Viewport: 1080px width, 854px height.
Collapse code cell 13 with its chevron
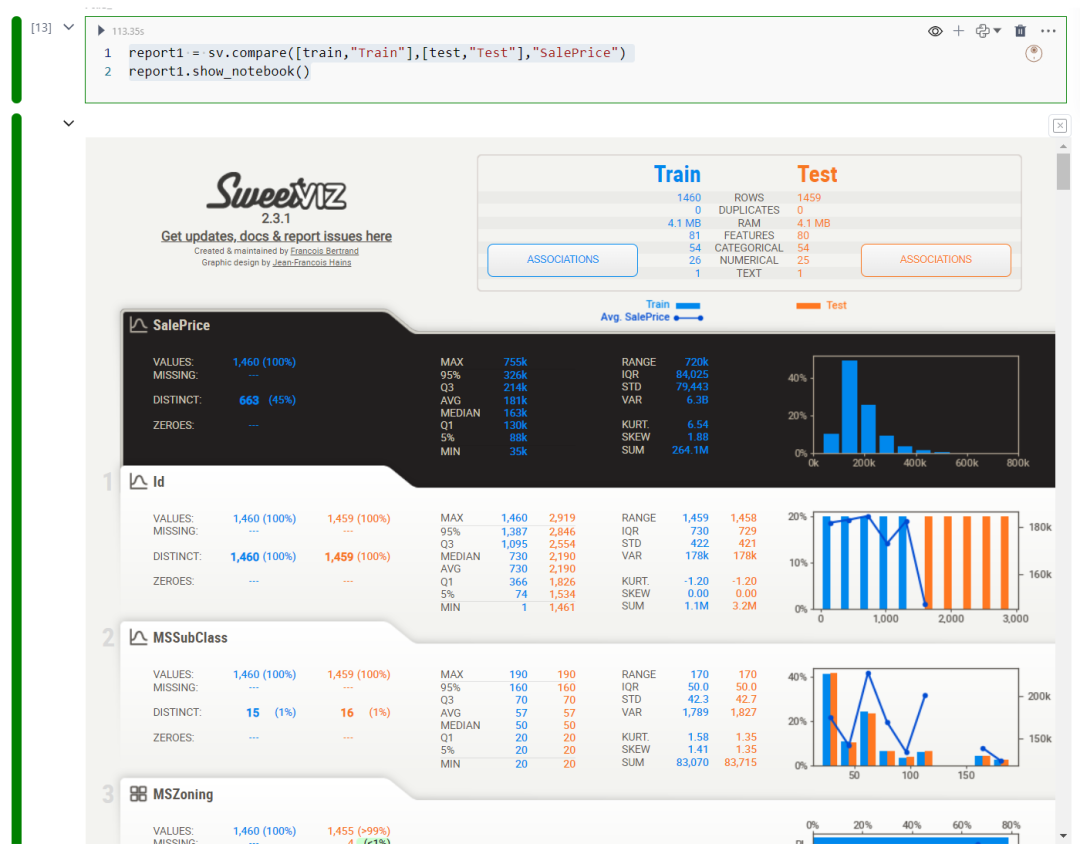[x=68, y=28]
